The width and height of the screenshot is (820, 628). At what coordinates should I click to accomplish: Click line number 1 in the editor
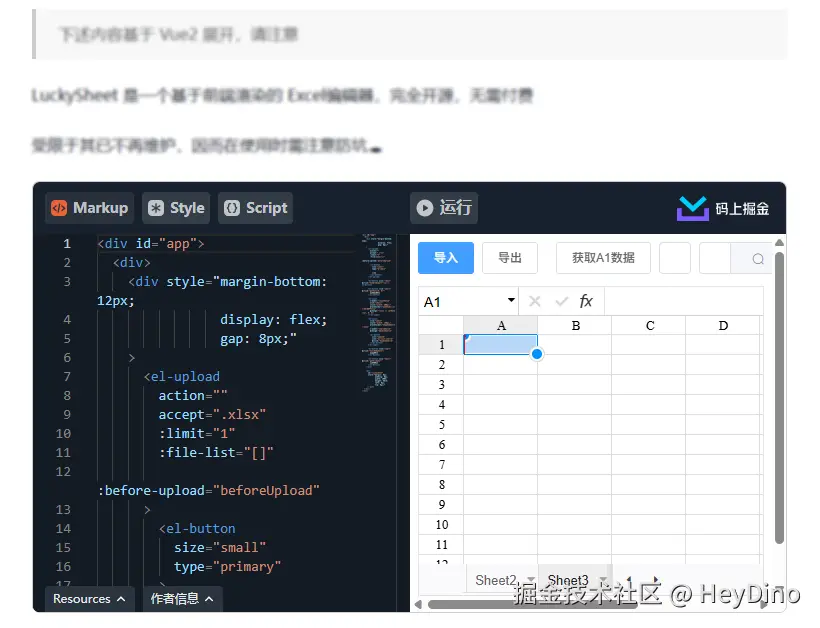point(67,244)
